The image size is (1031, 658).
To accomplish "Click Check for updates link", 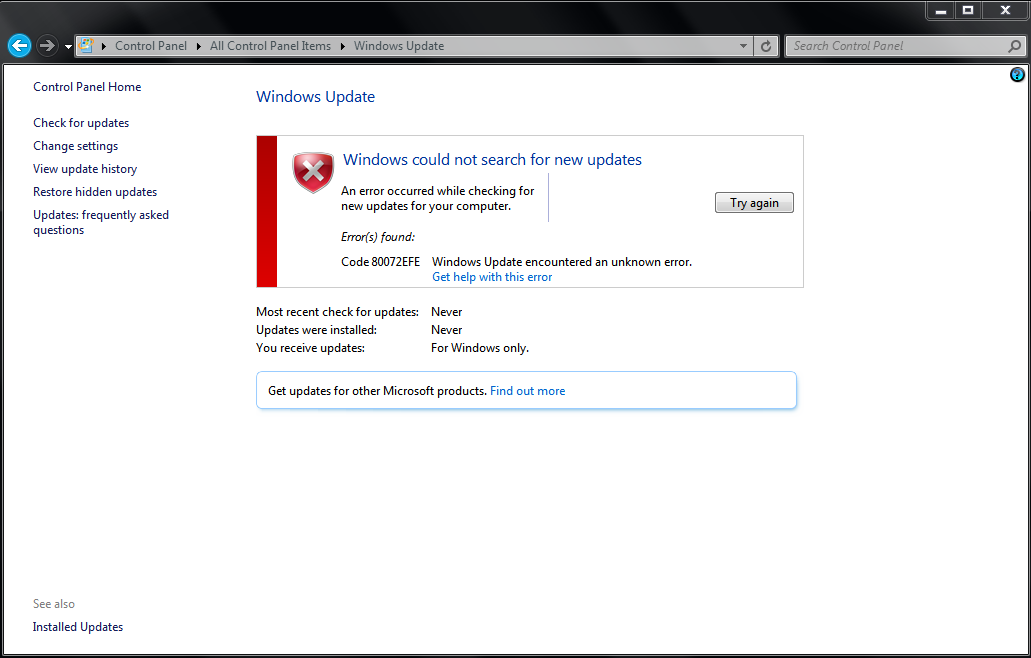I will tap(81, 123).
